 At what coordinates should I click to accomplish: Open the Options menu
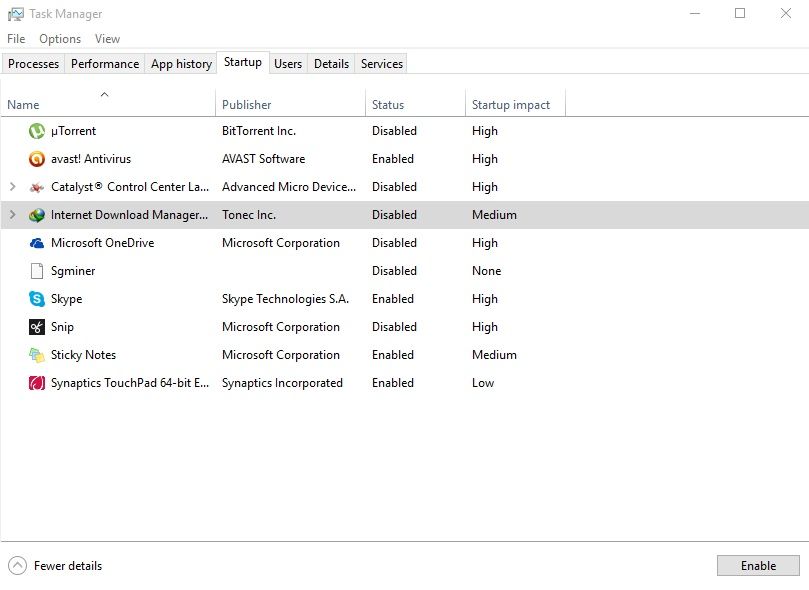pos(60,39)
